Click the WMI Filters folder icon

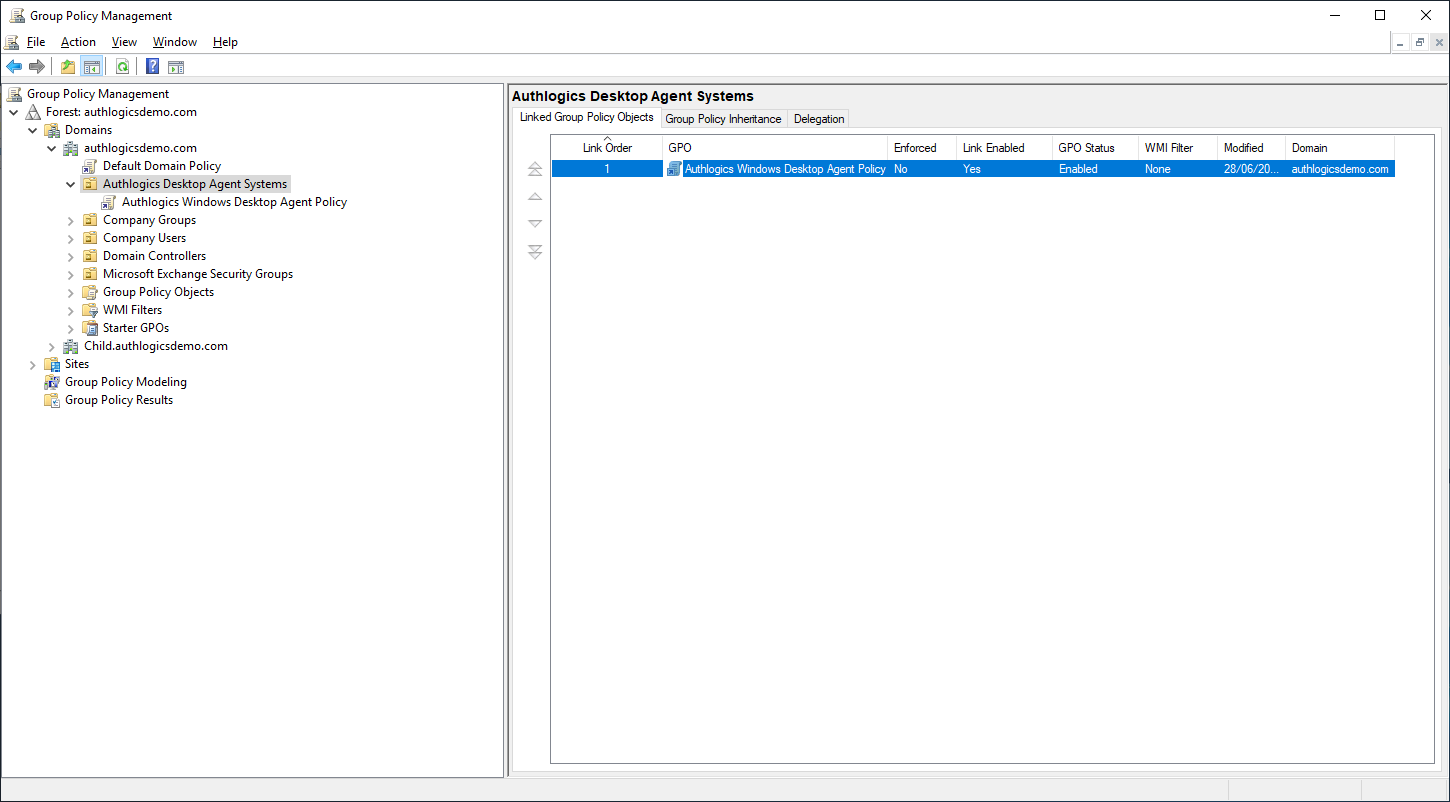pyautogui.click(x=91, y=310)
